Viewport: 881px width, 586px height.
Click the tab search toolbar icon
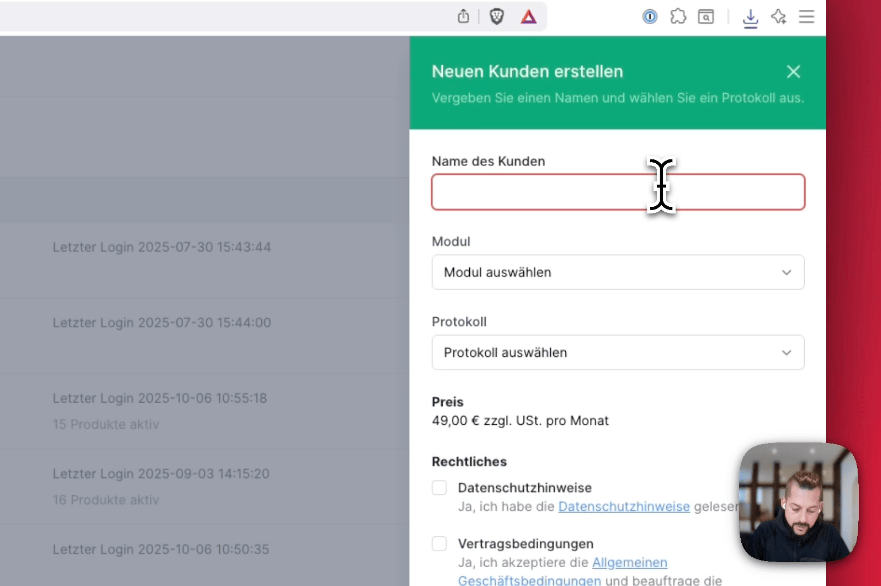tap(706, 16)
